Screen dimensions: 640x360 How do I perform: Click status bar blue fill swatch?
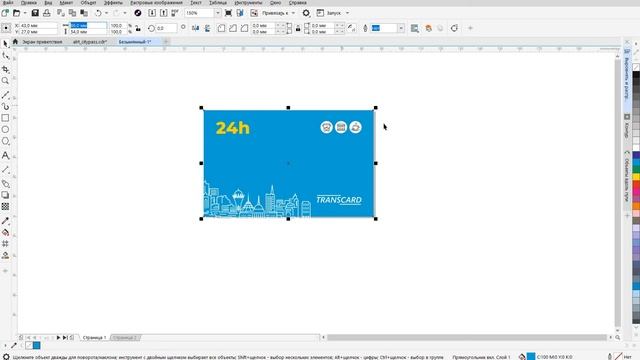click(x=531, y=357)
